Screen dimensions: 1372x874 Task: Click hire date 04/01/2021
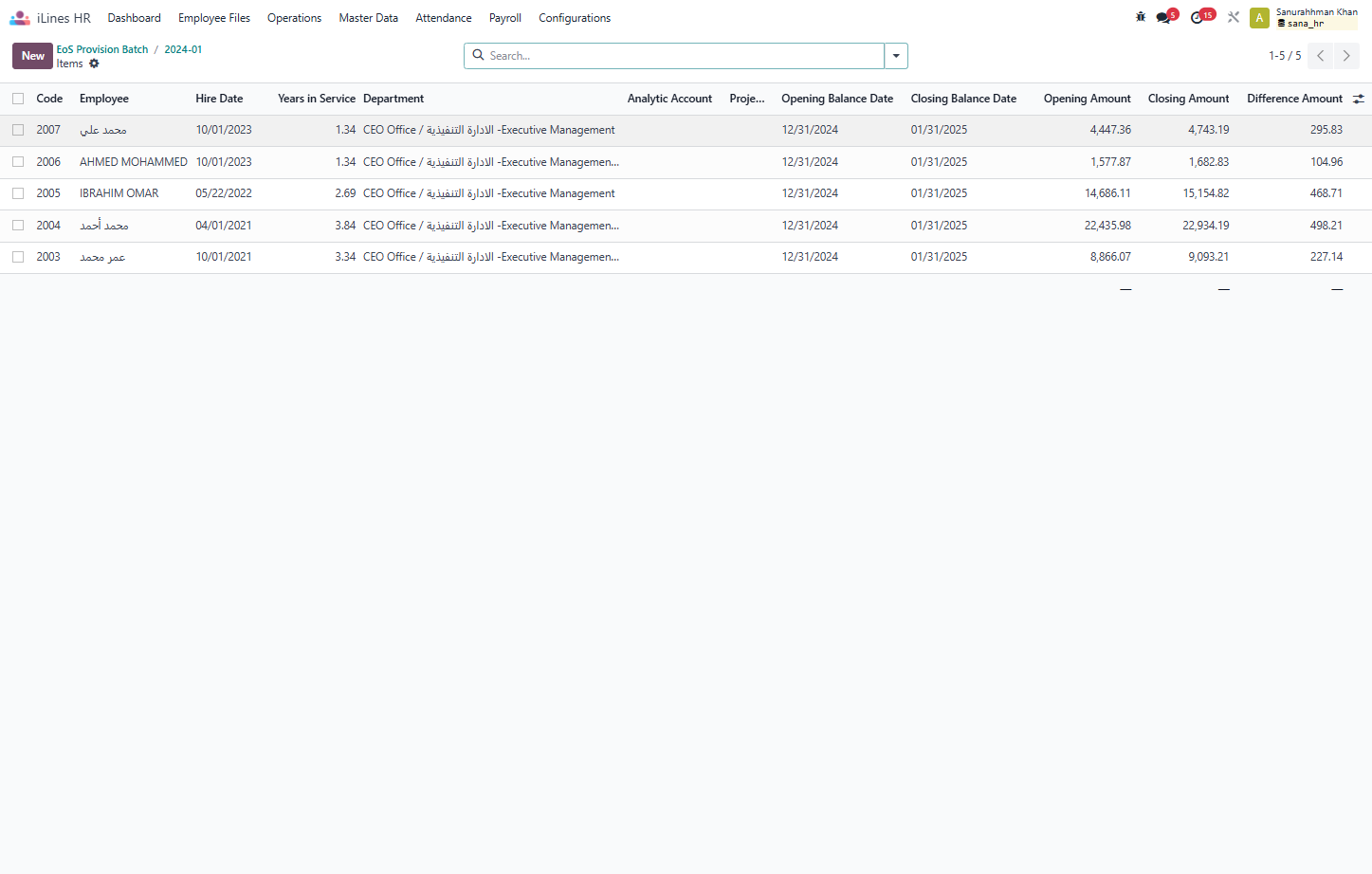224,226
